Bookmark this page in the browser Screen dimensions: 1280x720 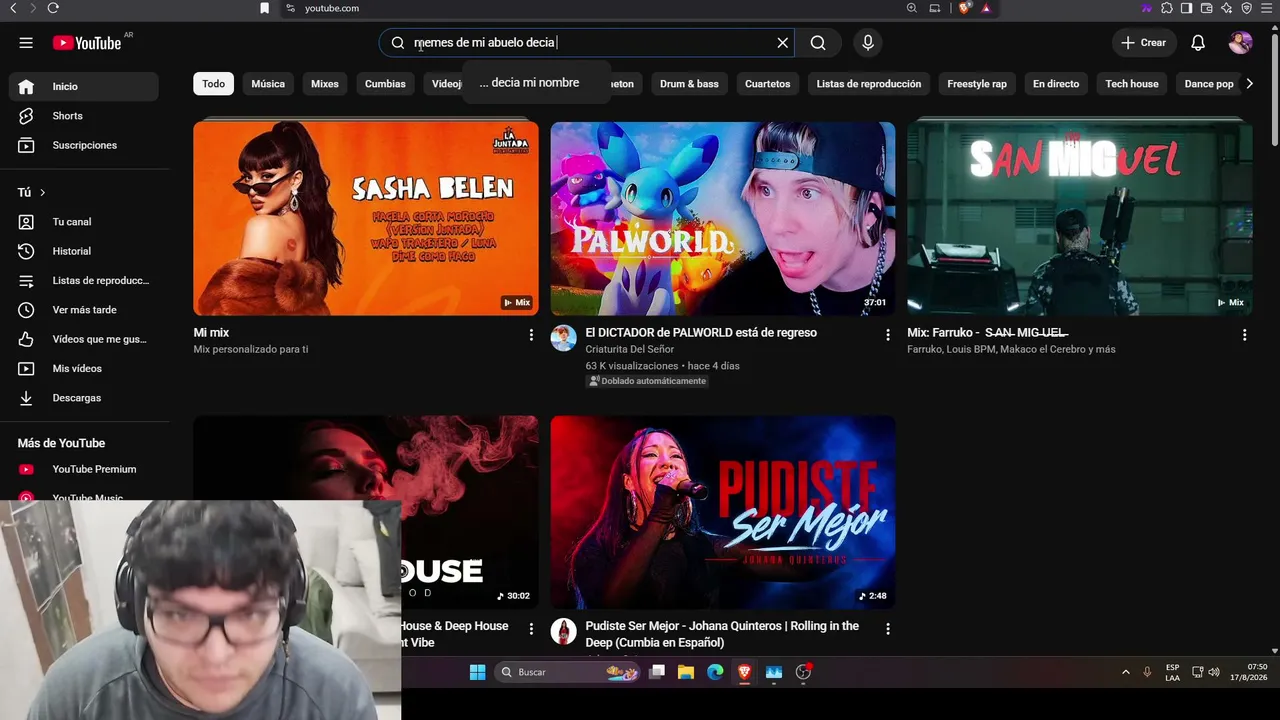point(264,8)
